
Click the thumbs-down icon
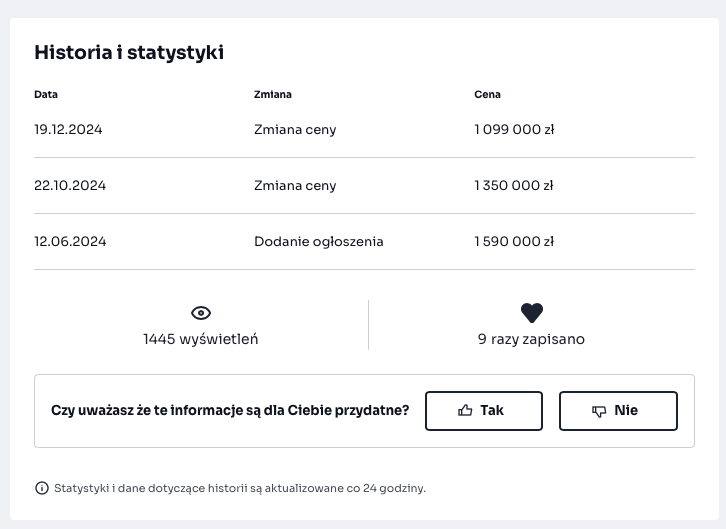point(599,411)
